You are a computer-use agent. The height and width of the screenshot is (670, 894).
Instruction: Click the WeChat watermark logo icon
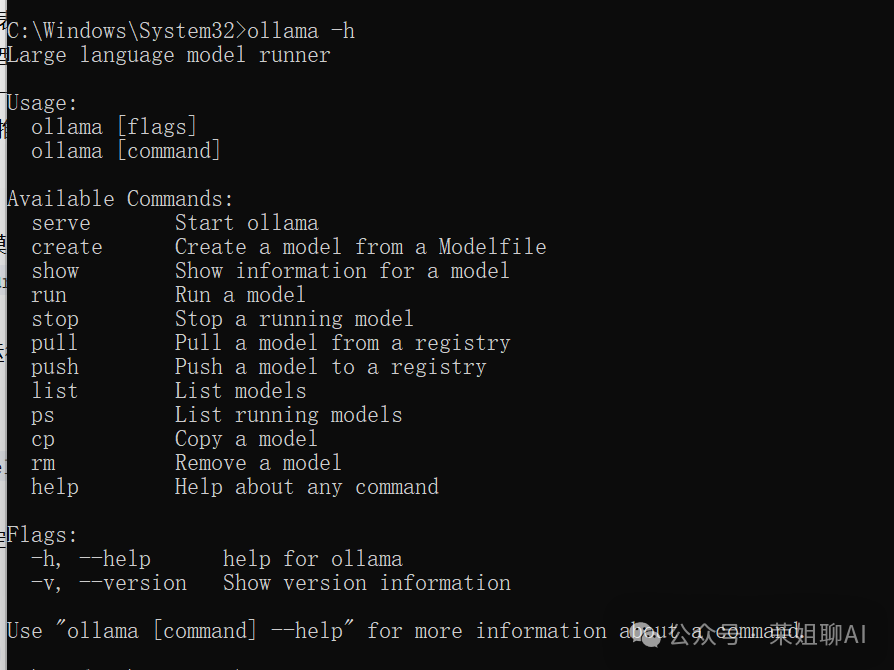point(647,634)
